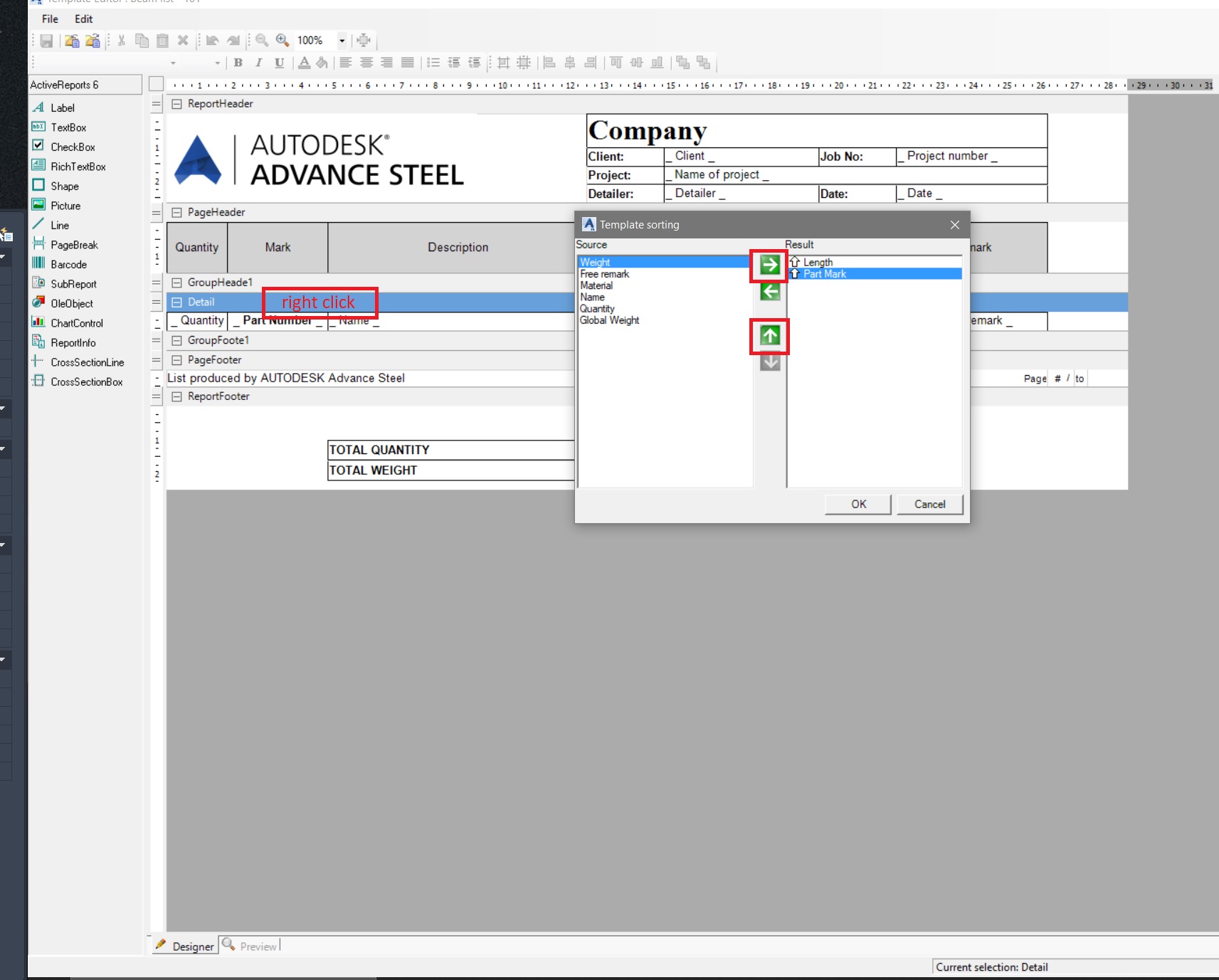This screenshot has width=1219, height=980.
Task: Click the Redo arrow icon
Action: click(233, 41)
